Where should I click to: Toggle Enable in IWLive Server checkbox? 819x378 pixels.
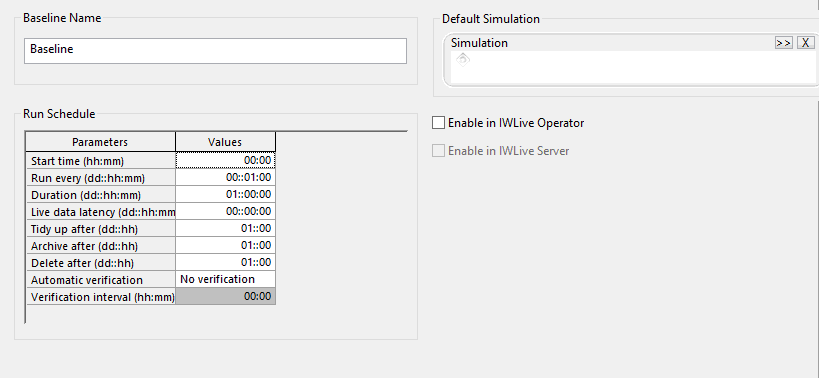click(438, 151)
